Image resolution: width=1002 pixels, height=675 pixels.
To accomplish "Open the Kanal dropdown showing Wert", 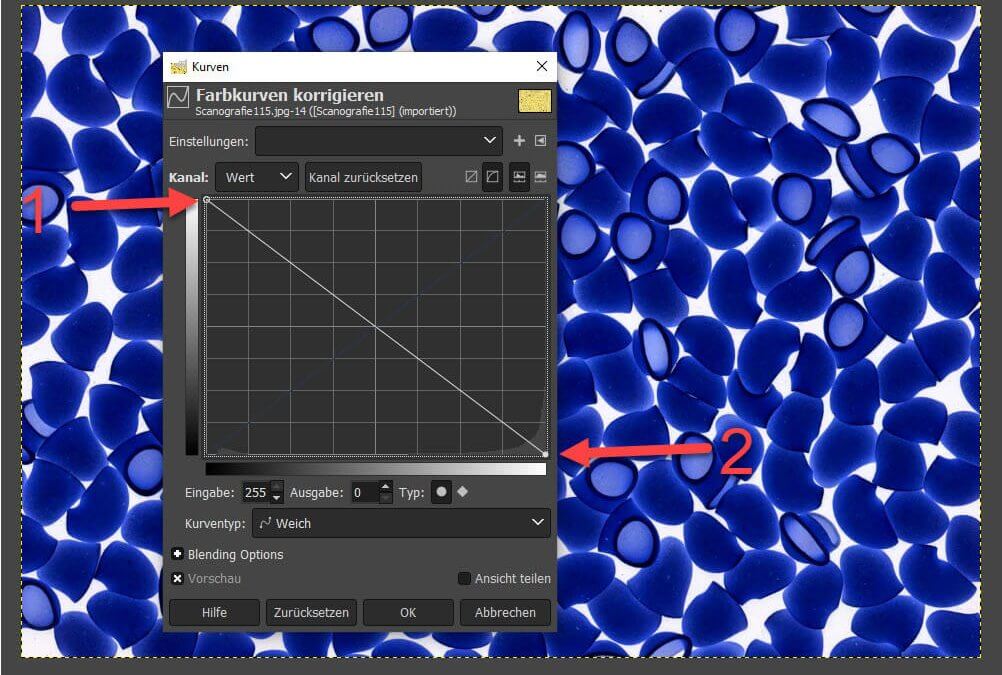I will click(x=256, y=177).
